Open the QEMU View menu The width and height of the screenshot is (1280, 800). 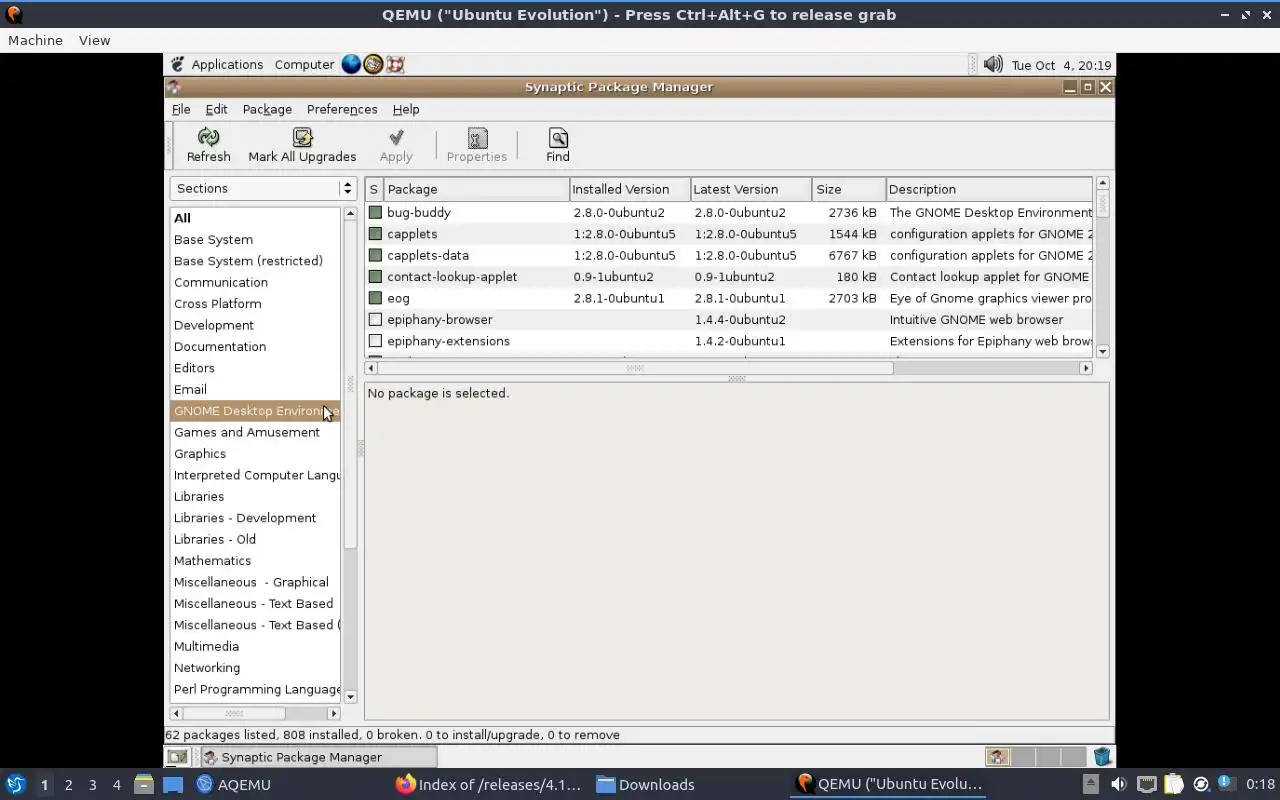(94, 40)
